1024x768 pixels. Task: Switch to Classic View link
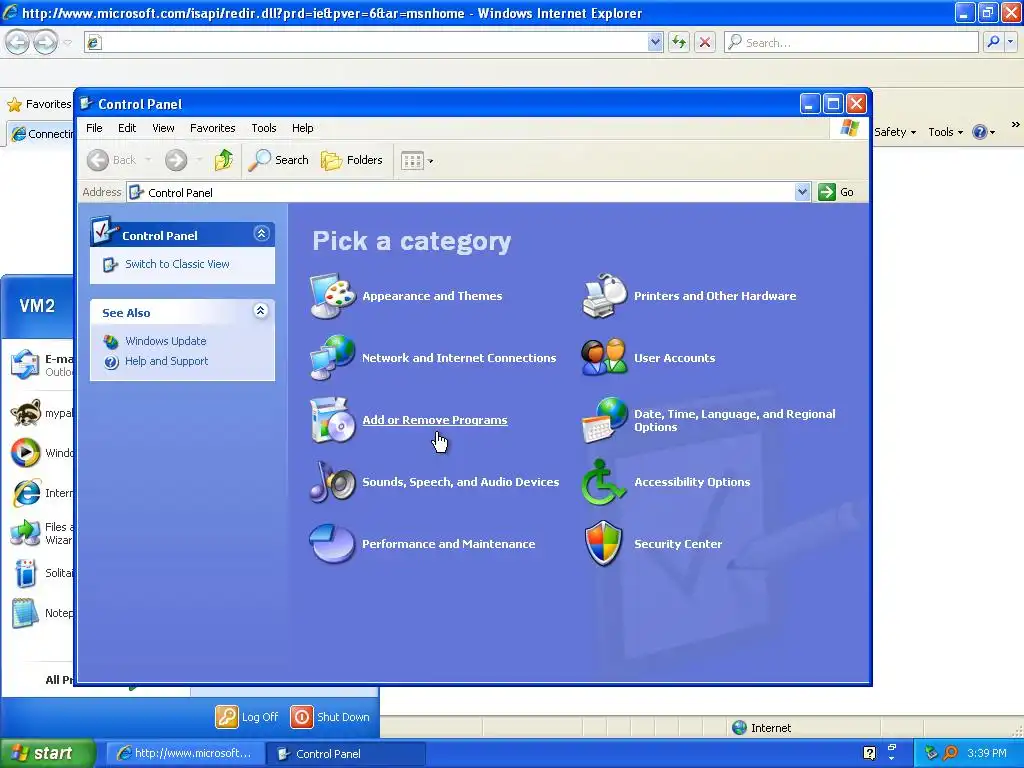[x=177, y=264]
